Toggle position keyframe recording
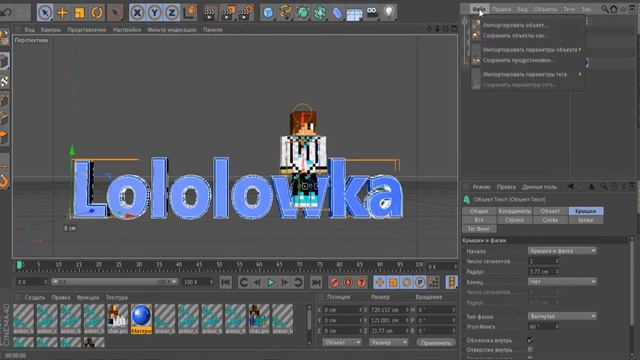 (x=380, y=282)
